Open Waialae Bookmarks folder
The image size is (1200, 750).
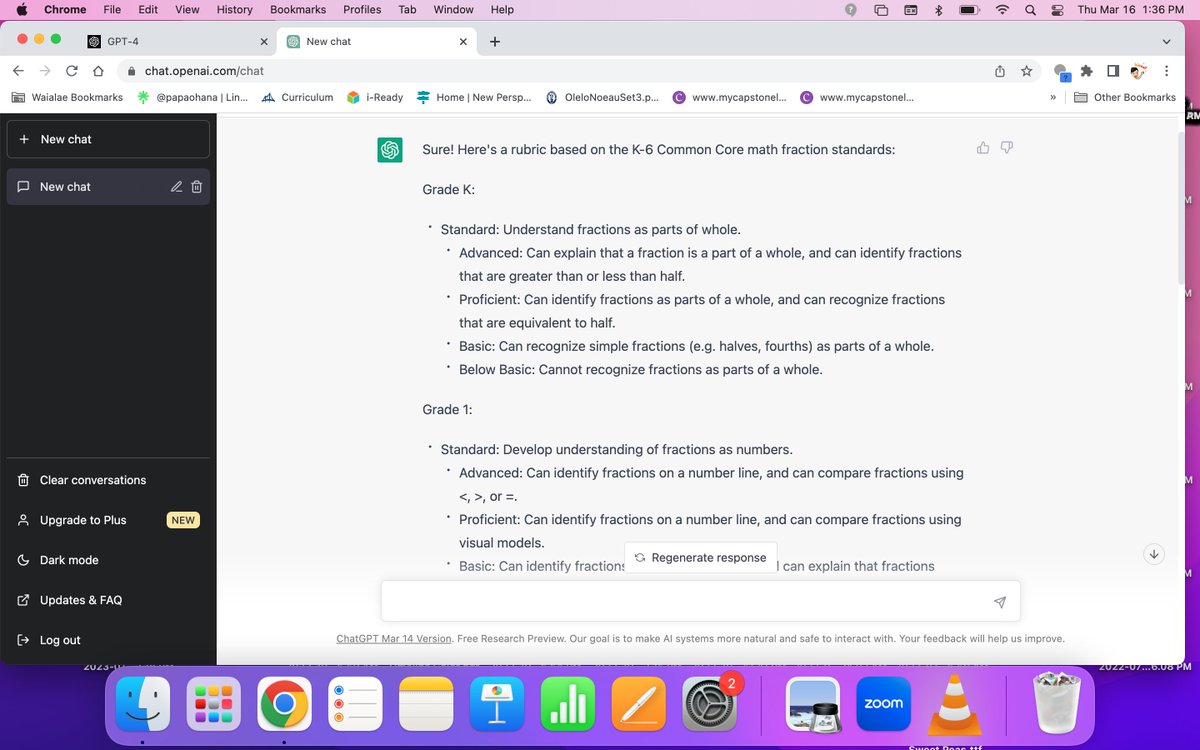coord(66,97)
